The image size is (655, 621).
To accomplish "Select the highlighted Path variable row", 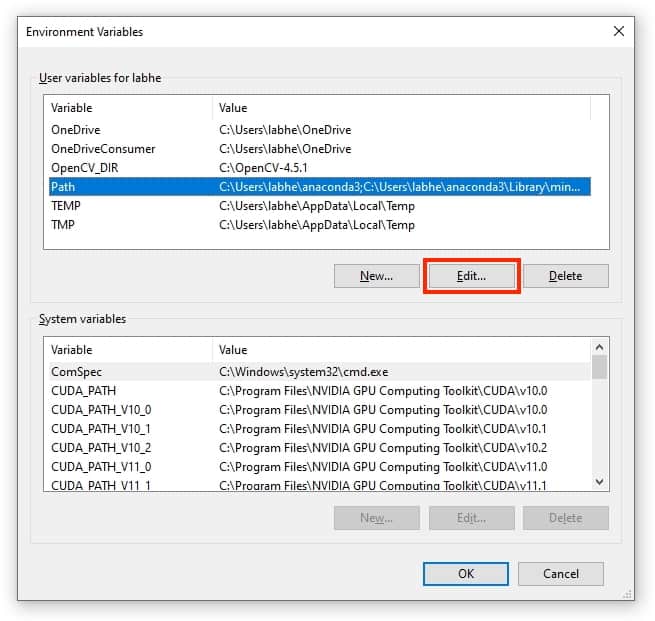I will click(x=320, y=187).
